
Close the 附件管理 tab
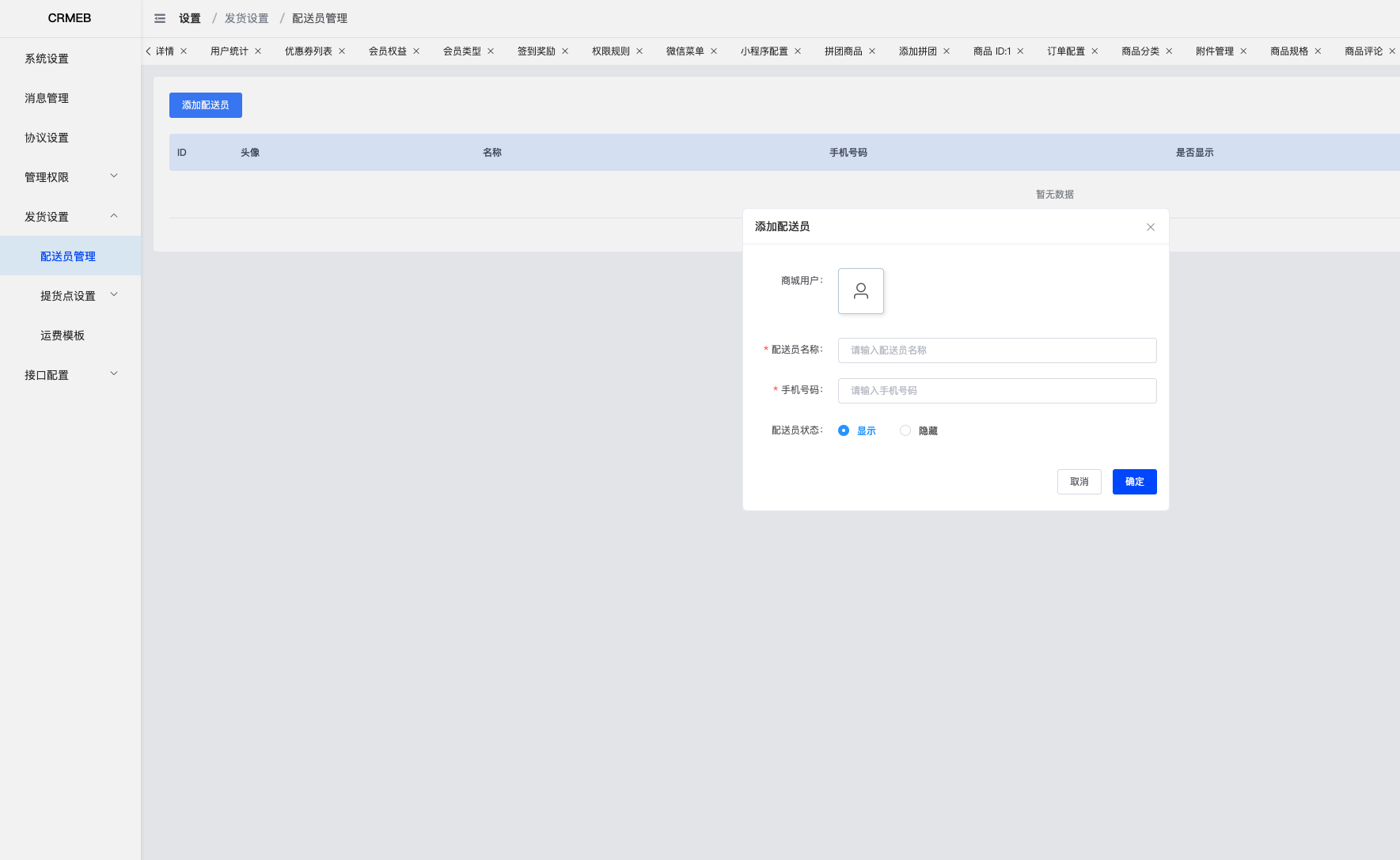coord(1243,51)
